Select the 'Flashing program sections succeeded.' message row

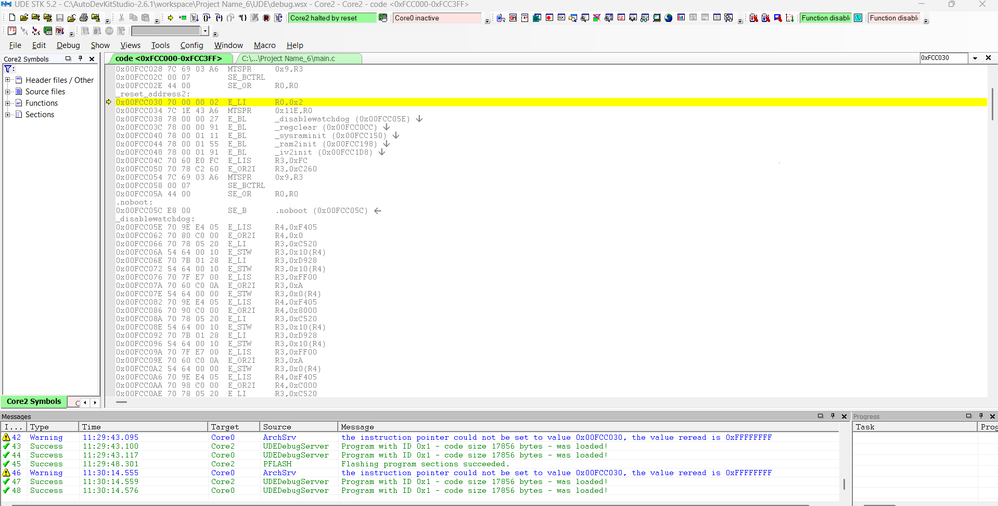[420, 464]
